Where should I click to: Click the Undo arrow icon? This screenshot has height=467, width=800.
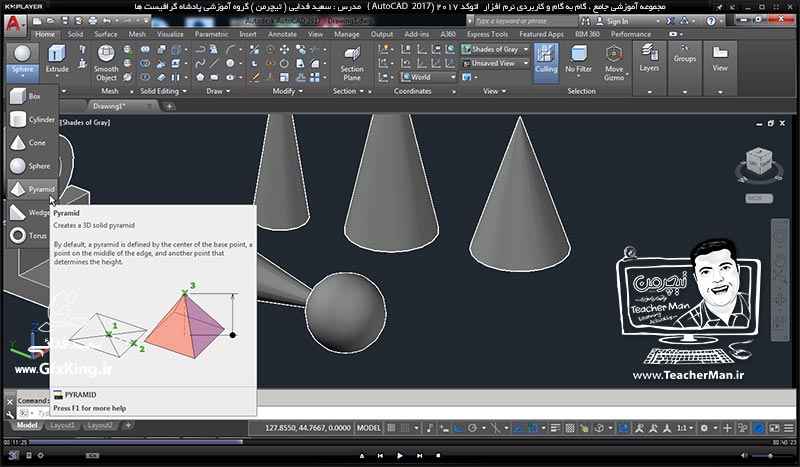coord(106,21)
